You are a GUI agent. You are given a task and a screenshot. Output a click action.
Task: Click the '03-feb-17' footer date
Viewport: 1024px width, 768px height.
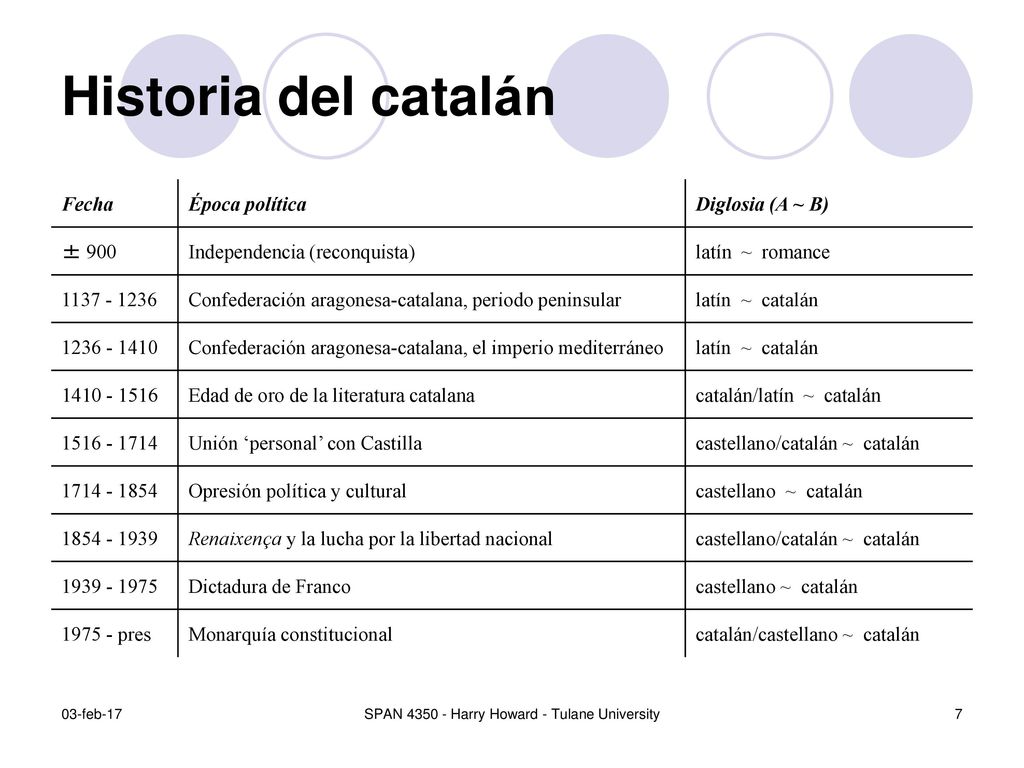tap(91, 714)
